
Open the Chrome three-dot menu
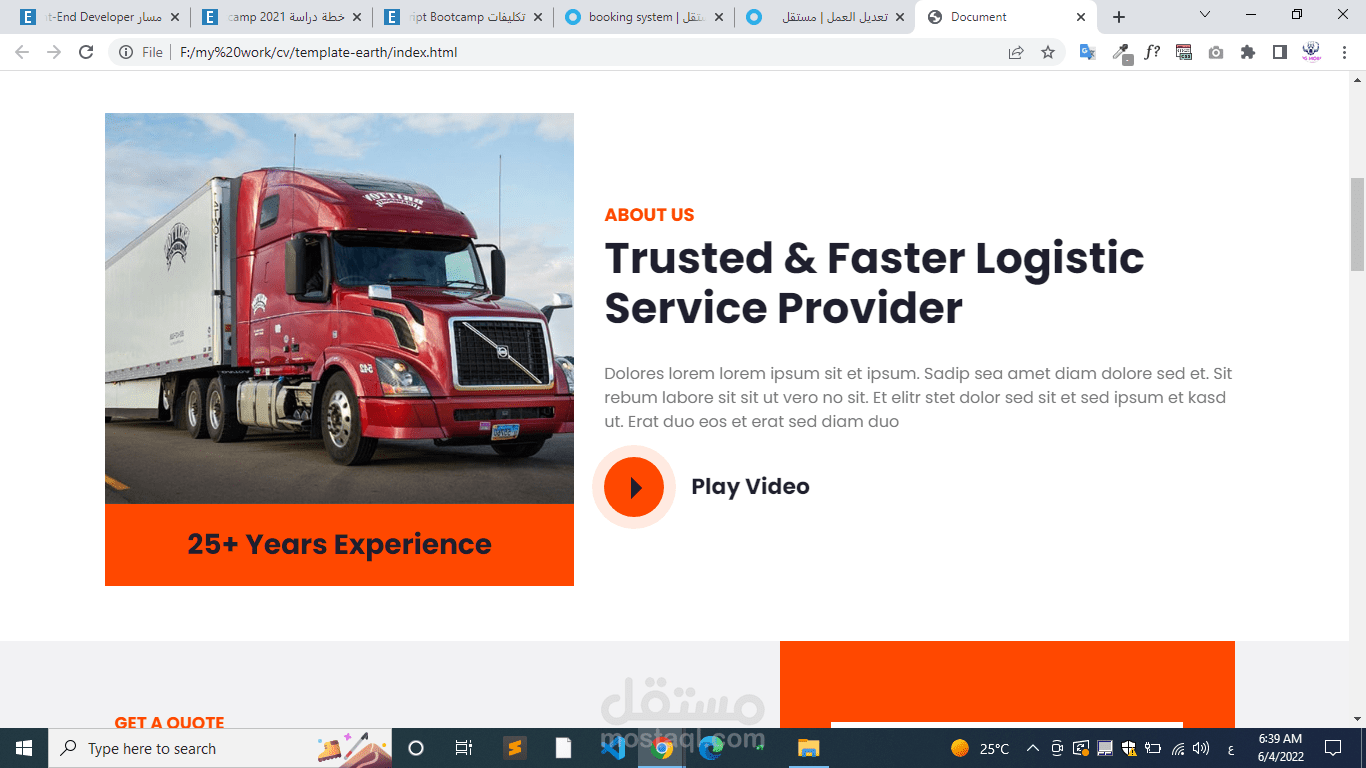1343,52
